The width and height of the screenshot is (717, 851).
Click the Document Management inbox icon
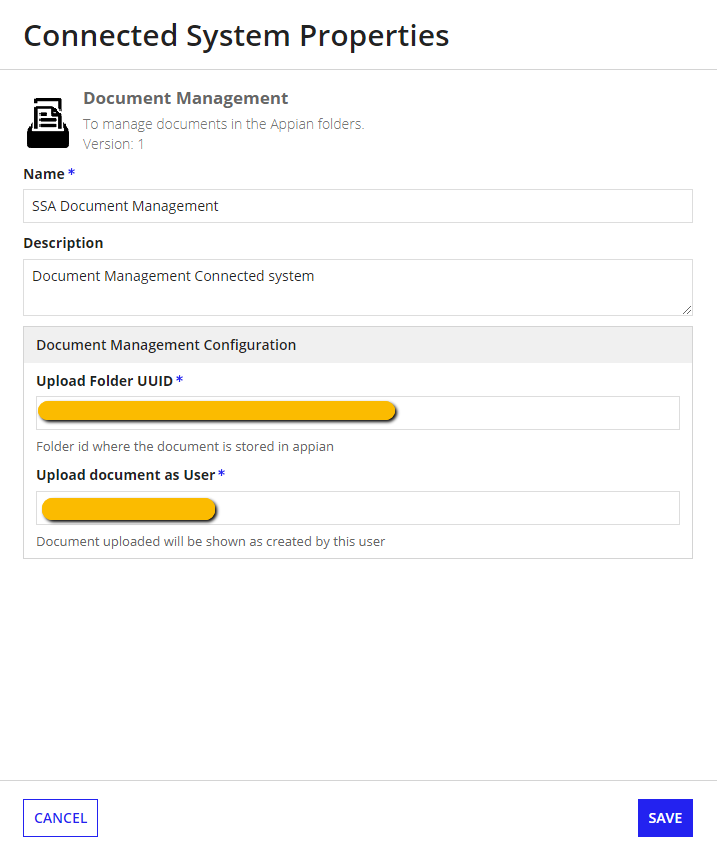[x=47, y=123]
